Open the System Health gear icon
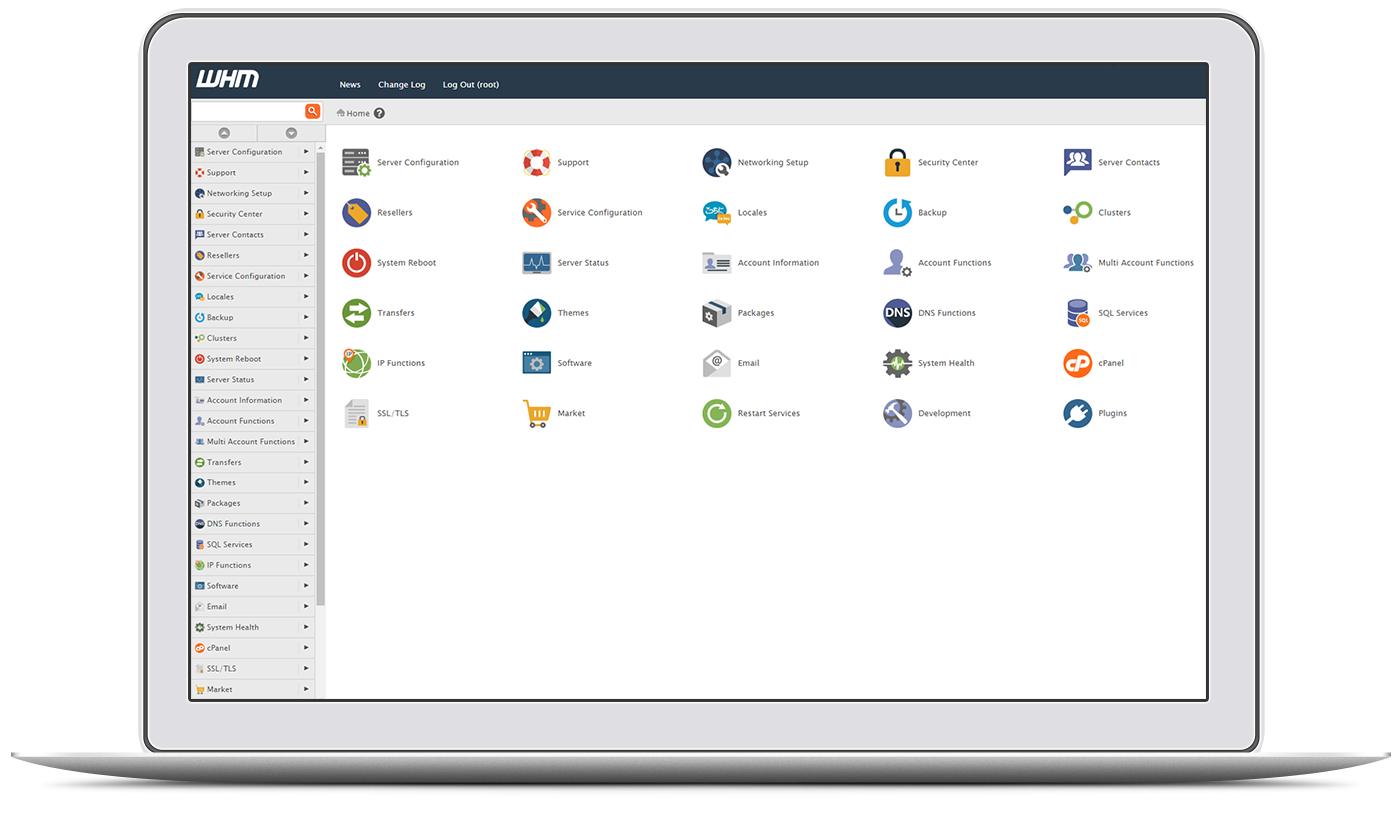1400x822 pixels. [x=897, y=363]
